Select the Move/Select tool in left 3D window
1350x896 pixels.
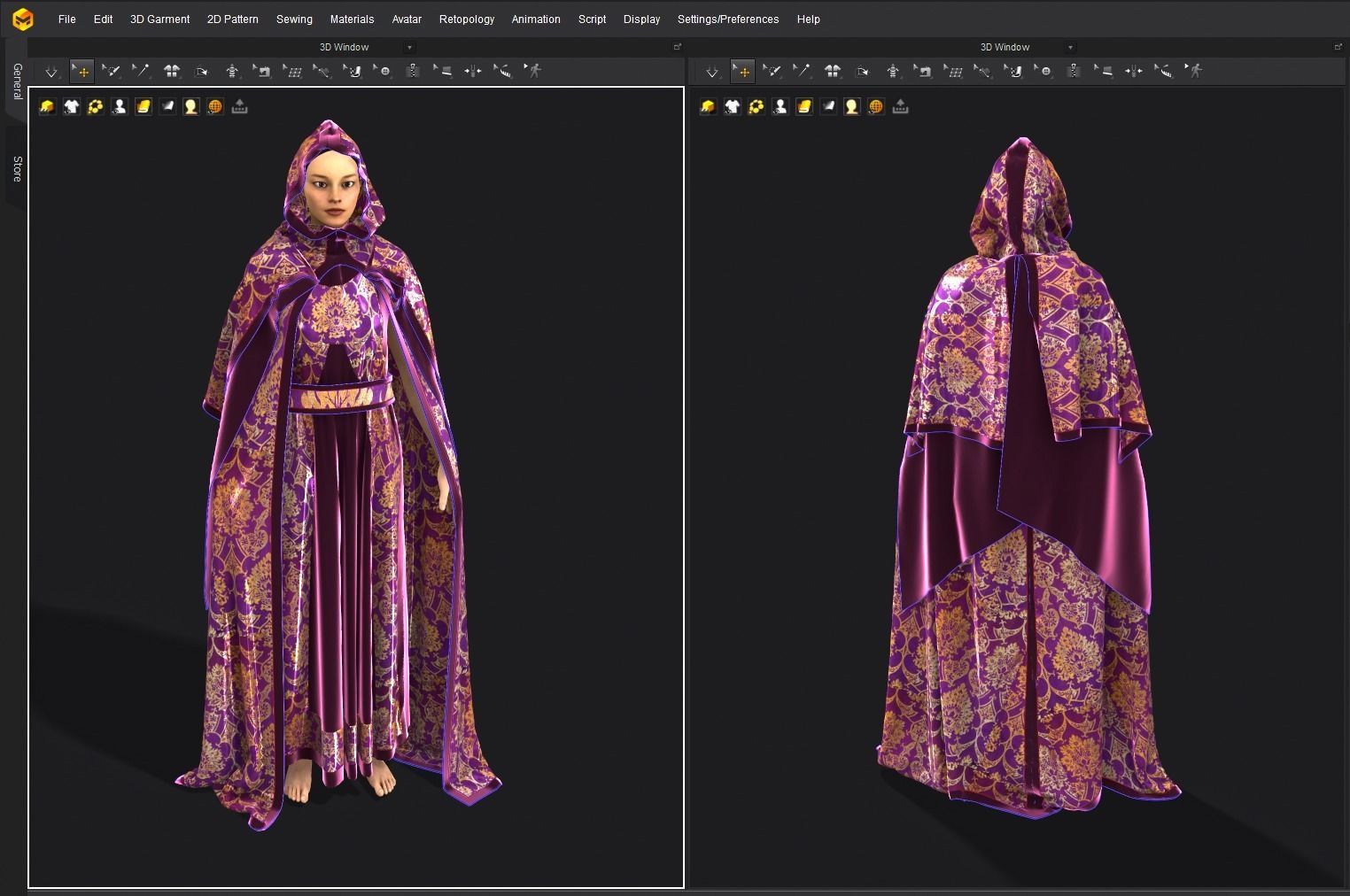(81, 71)
